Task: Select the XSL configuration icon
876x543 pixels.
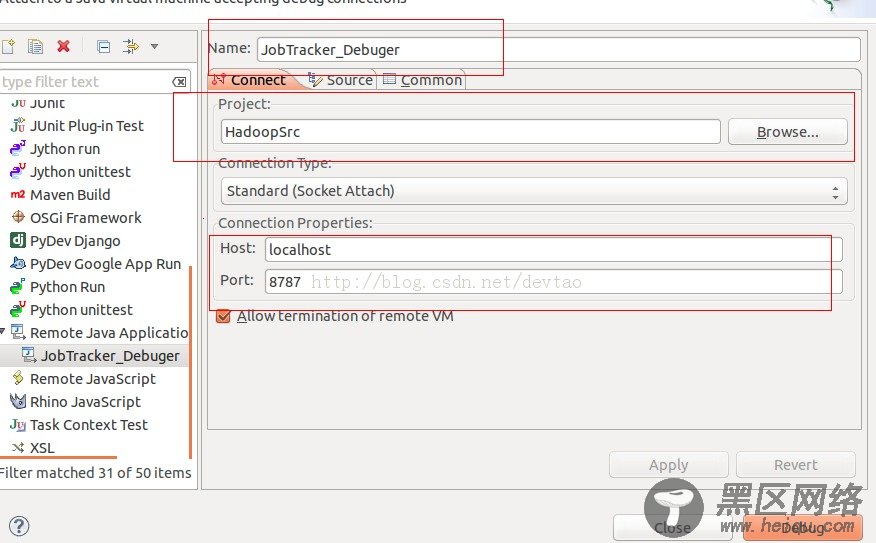Action: pos(18,447)
